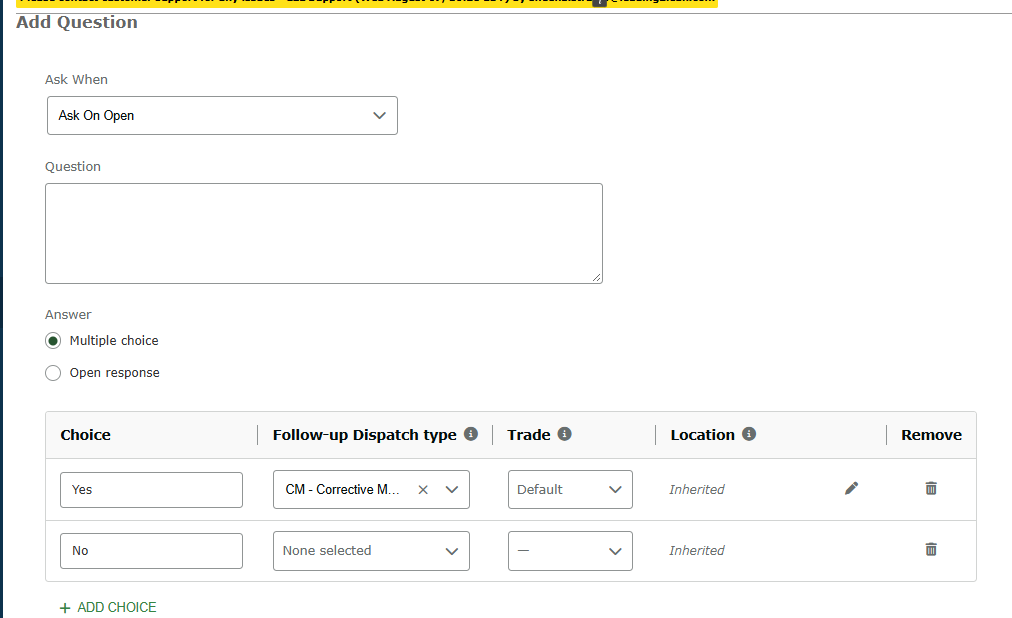Click inside the Question text area
The width and height of the screenshot is (1012, 618).
[324, 234]
